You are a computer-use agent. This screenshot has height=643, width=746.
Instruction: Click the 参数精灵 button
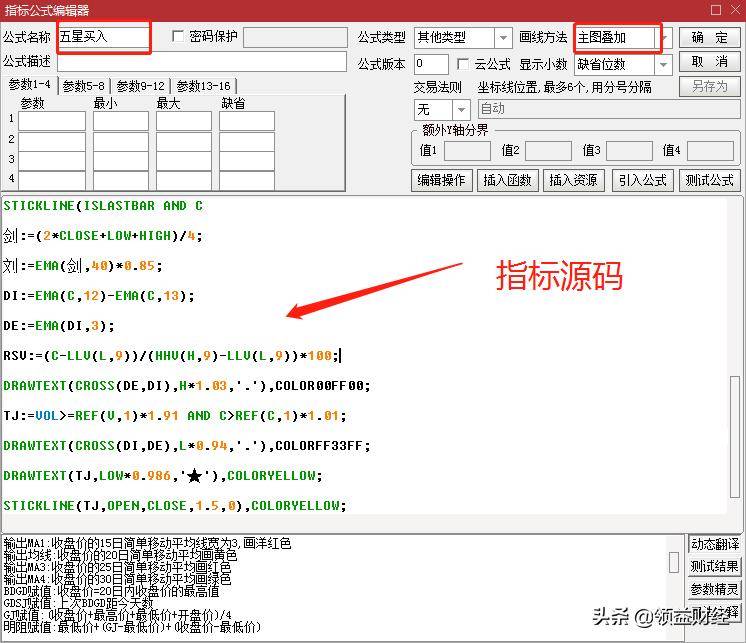(x=714, y=590)
